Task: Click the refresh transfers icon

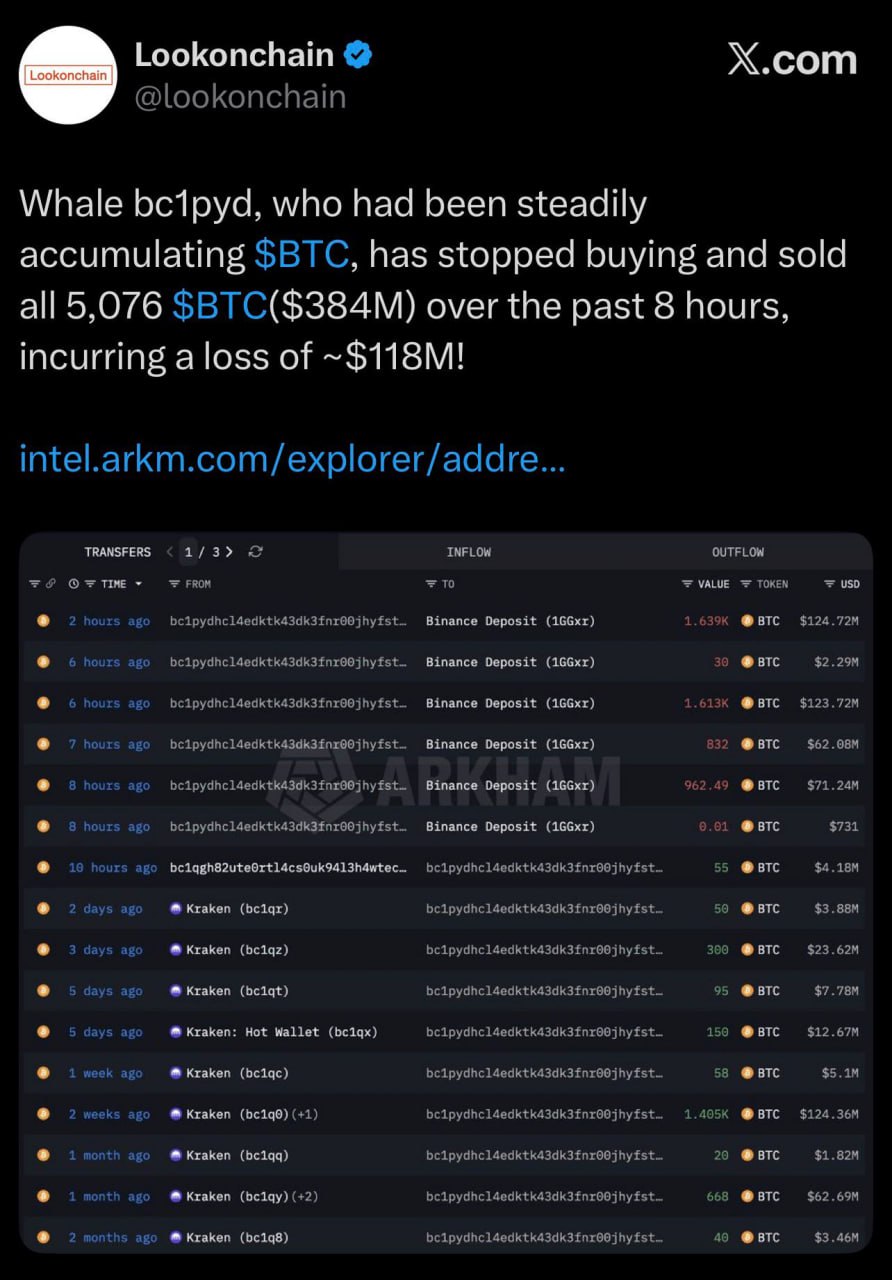Action: coord(256,552)
